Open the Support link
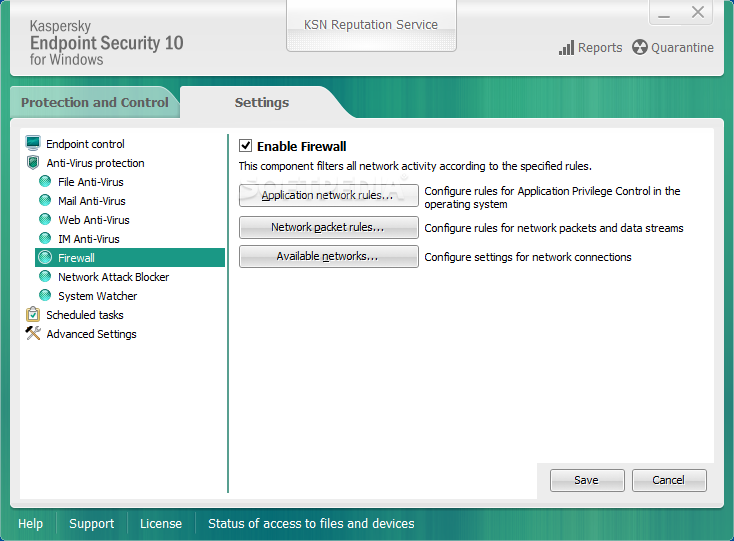 [91, 523]
